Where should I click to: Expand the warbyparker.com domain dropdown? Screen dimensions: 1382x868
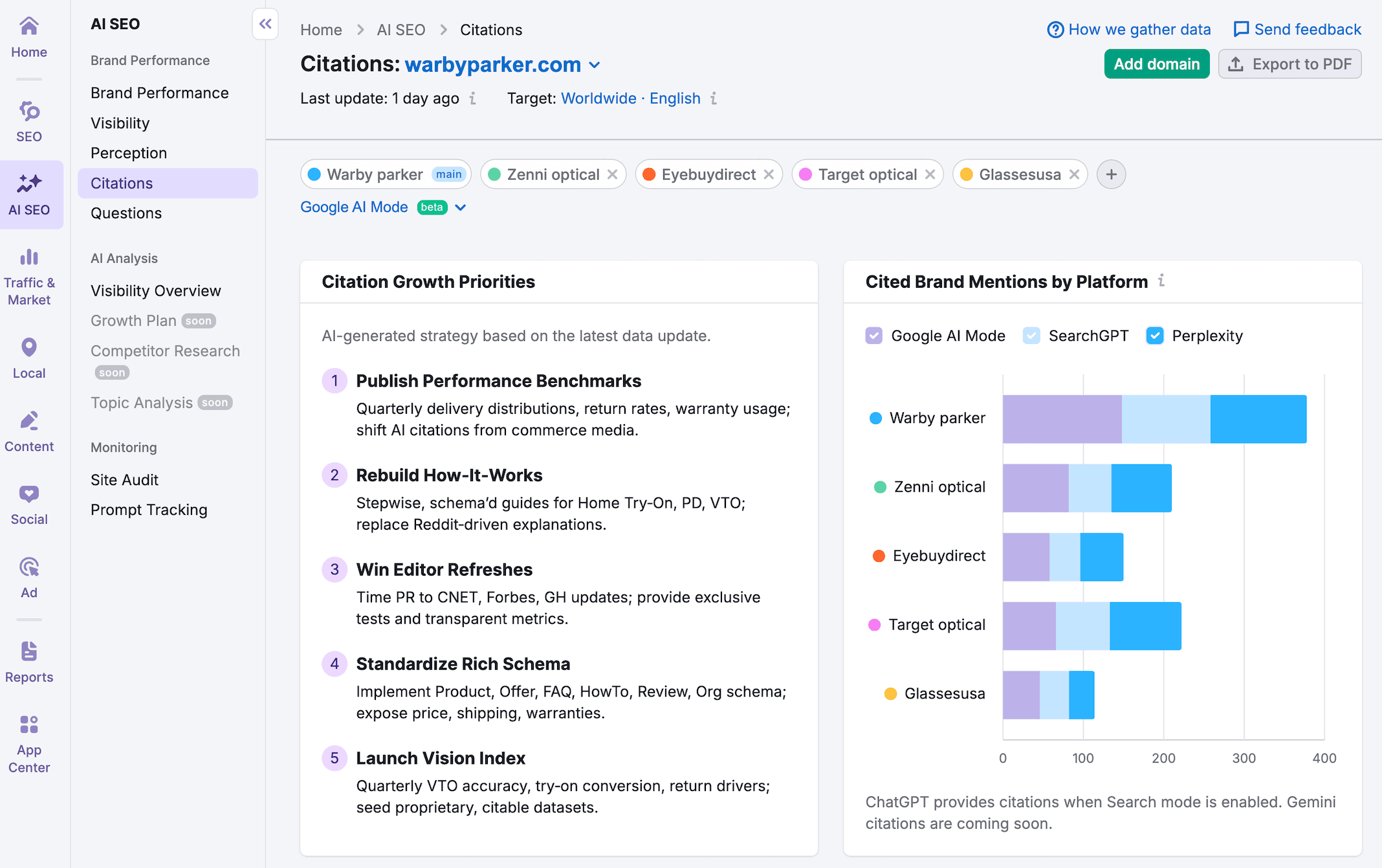click(595, 65)
